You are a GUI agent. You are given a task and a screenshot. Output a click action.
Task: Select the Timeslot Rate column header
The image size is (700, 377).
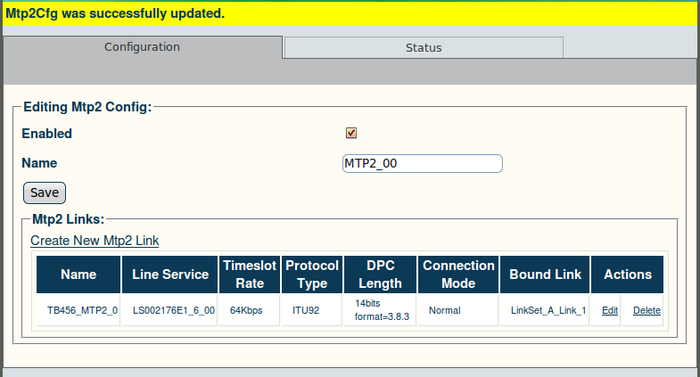tap(250, 274)
